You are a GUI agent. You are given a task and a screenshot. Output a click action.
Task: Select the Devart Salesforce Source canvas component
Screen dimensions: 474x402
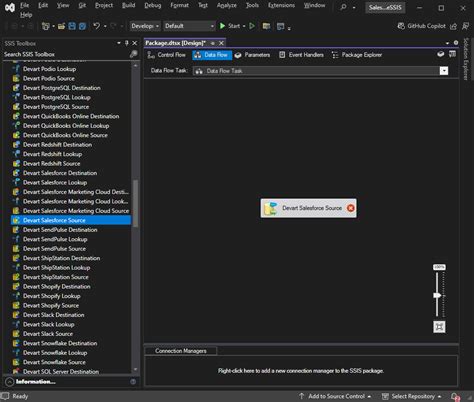tap(308, 208)
